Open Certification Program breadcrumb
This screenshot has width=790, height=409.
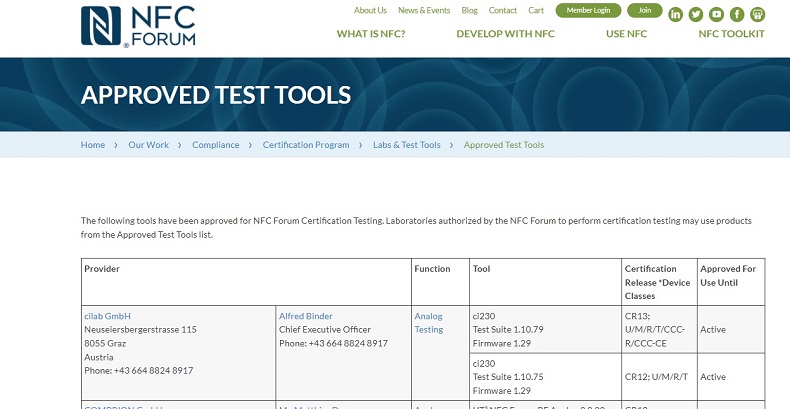tap(306, 145)
